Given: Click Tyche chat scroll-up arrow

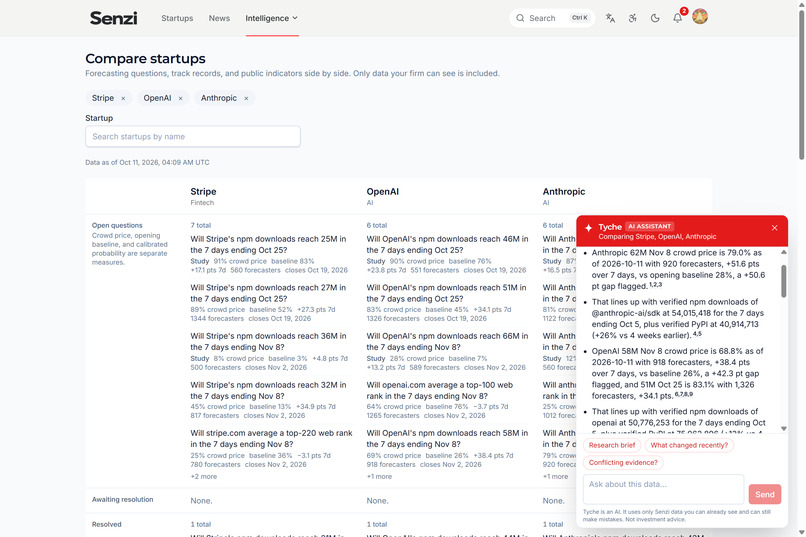Looking at the screenshot, I should tap(783, 252).
